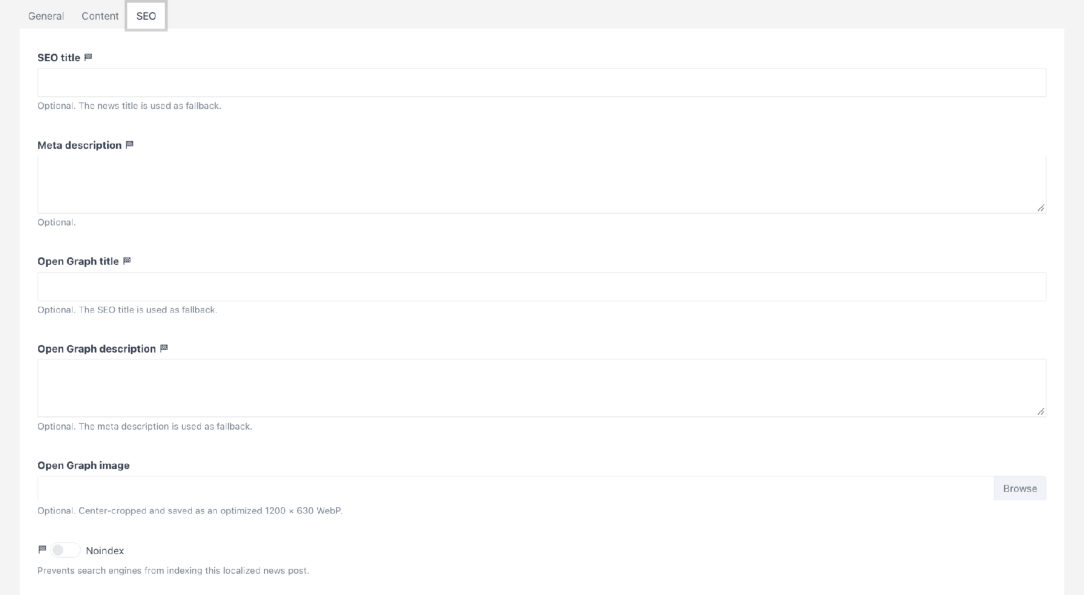Click the Noindex label text
This screenshot has width=1084, height=595.
[x=105, y=551]
